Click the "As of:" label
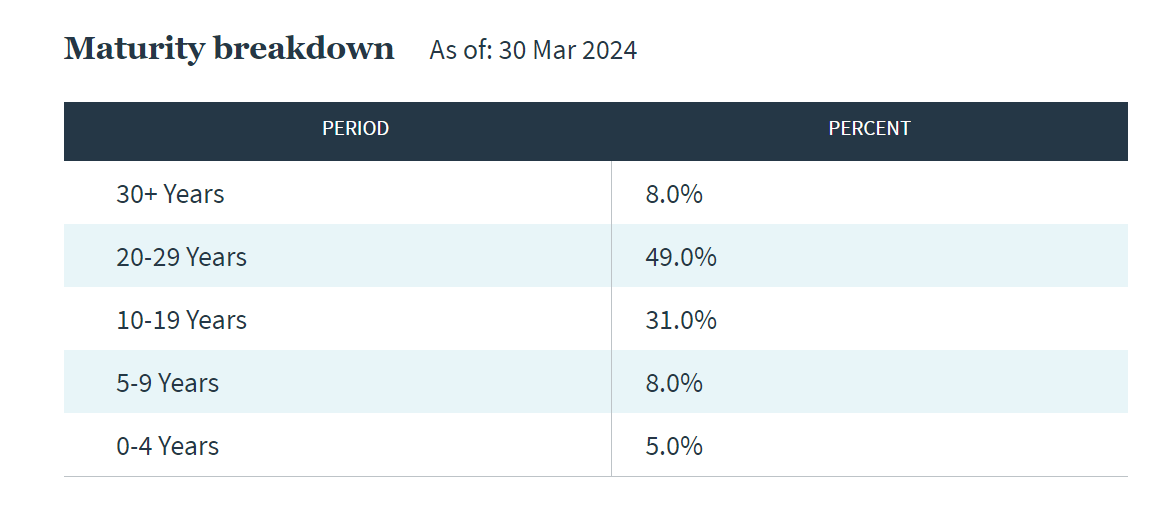Screen dimensions: 1169x509 460,50
